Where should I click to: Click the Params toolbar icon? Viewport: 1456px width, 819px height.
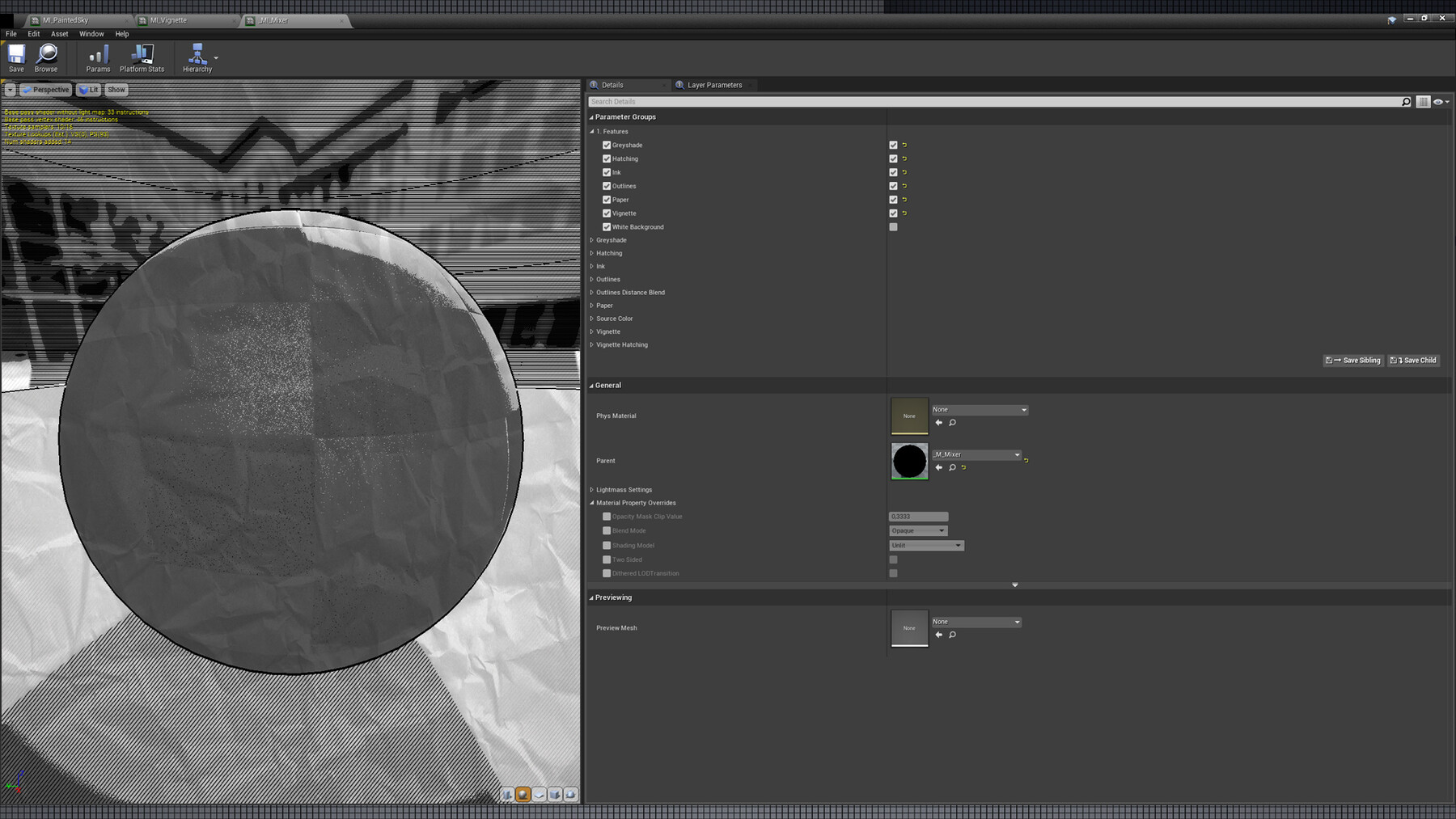pyautogui.click(x=97, y=57)
